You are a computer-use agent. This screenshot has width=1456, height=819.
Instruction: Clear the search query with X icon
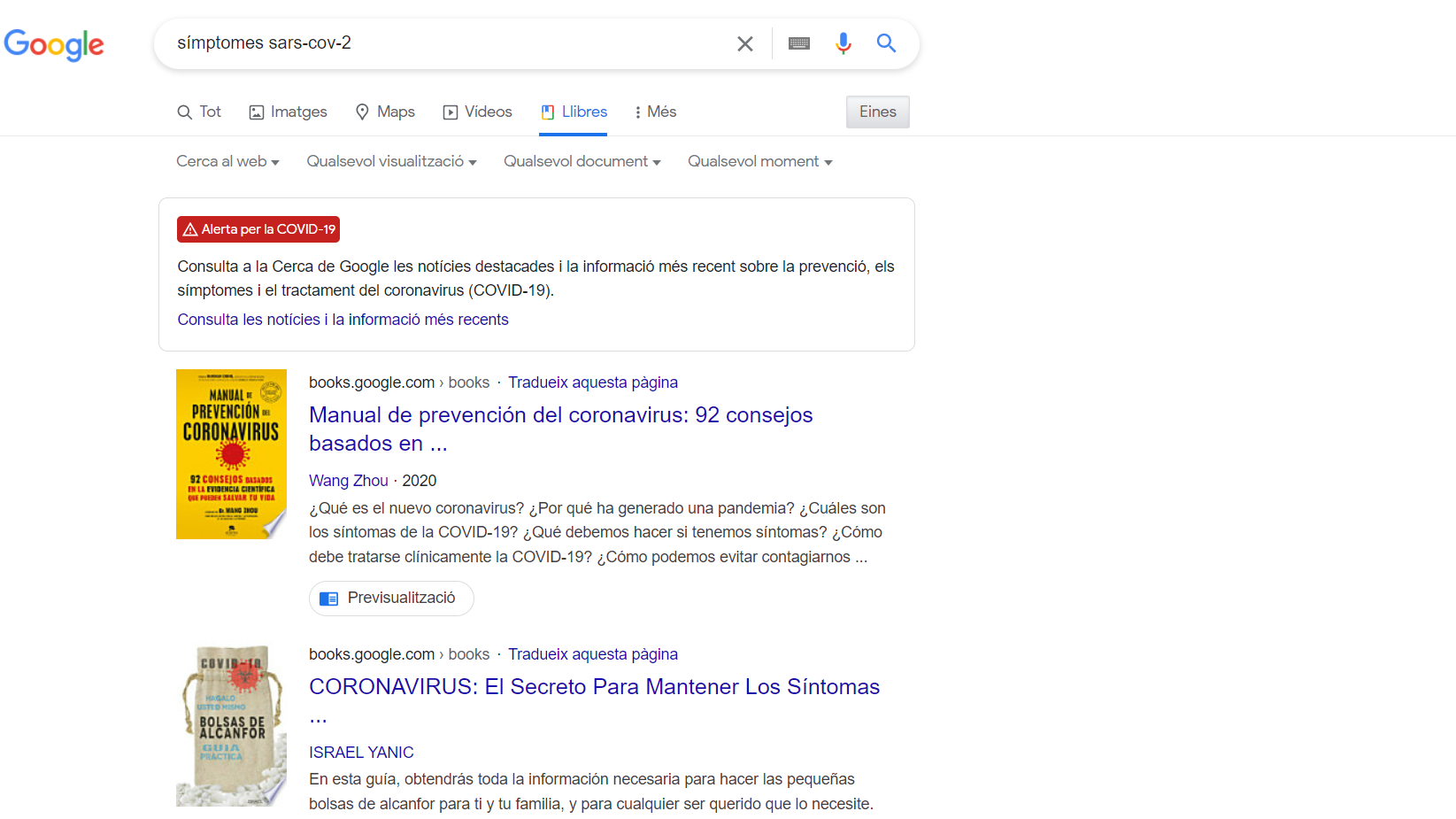(x=744, y=43)
